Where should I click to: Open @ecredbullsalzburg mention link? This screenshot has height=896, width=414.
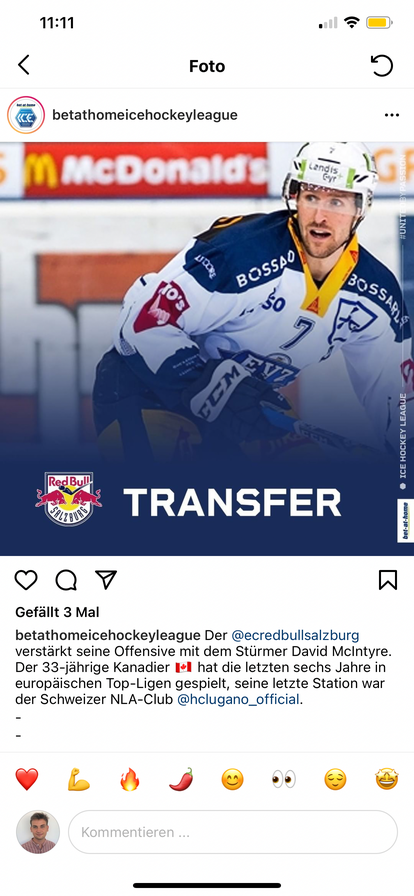pyautogui.click(x=295, y=635)
